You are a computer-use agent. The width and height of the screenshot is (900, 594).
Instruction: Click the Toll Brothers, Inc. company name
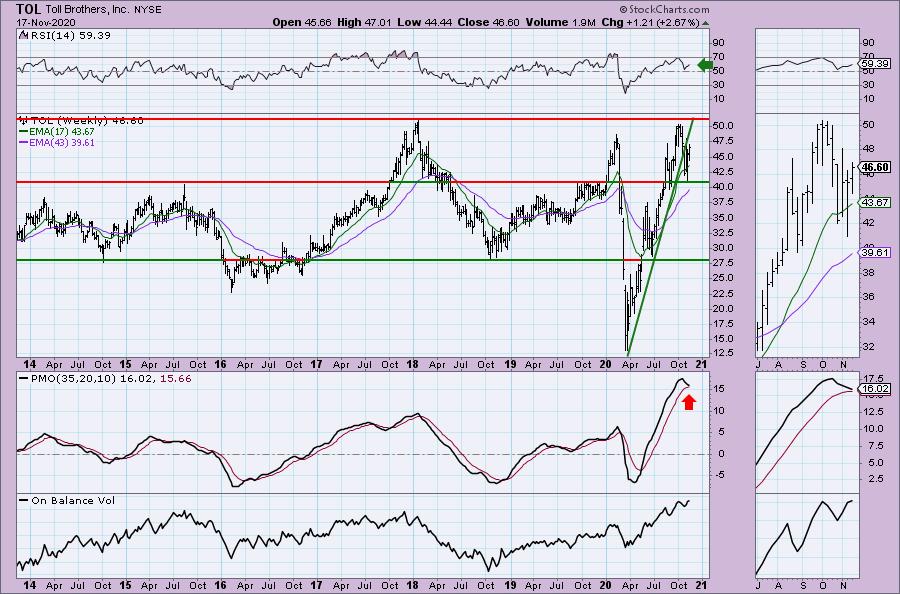(88, 10)
